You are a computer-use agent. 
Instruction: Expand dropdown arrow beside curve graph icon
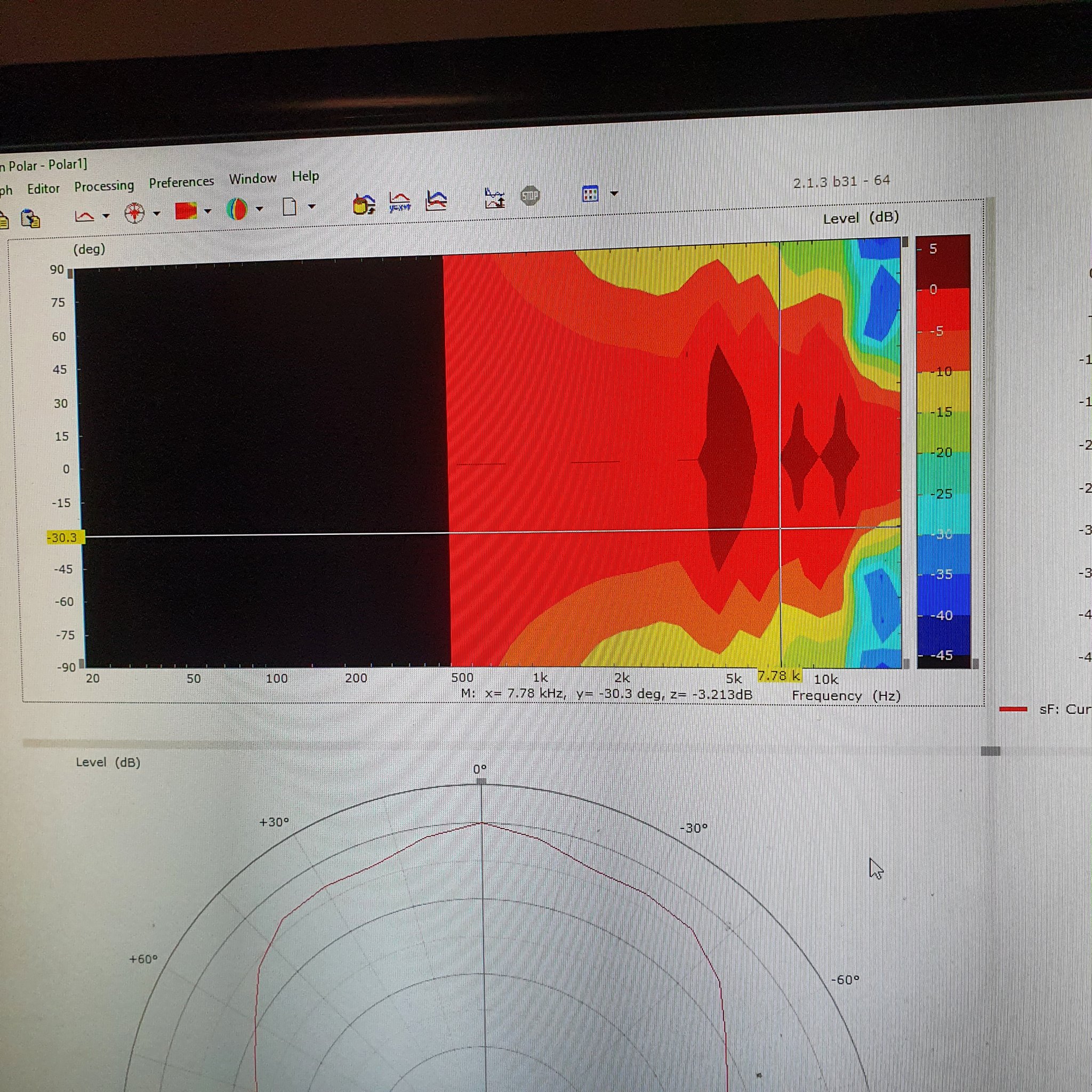click(x=106, y=215)
